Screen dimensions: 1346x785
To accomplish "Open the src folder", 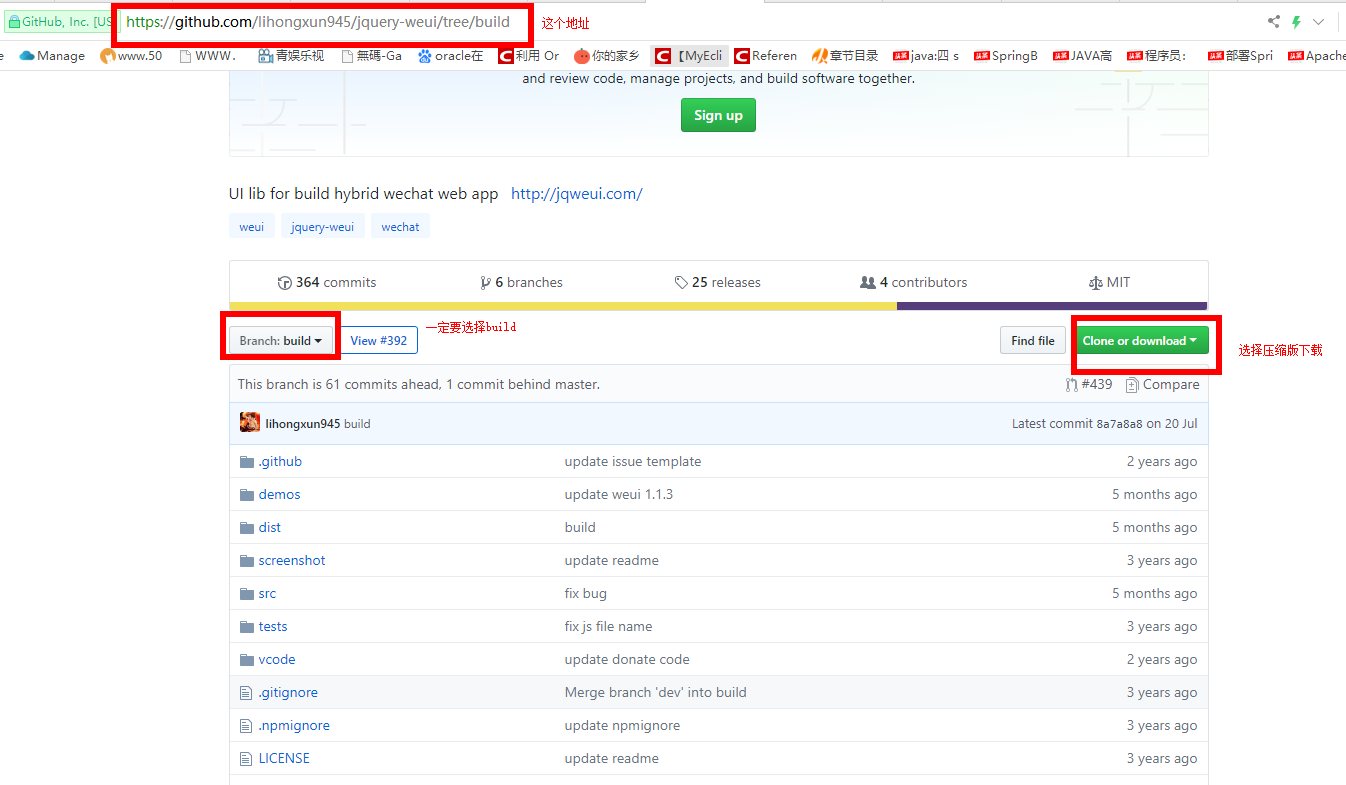I will [x=267, y=594].
